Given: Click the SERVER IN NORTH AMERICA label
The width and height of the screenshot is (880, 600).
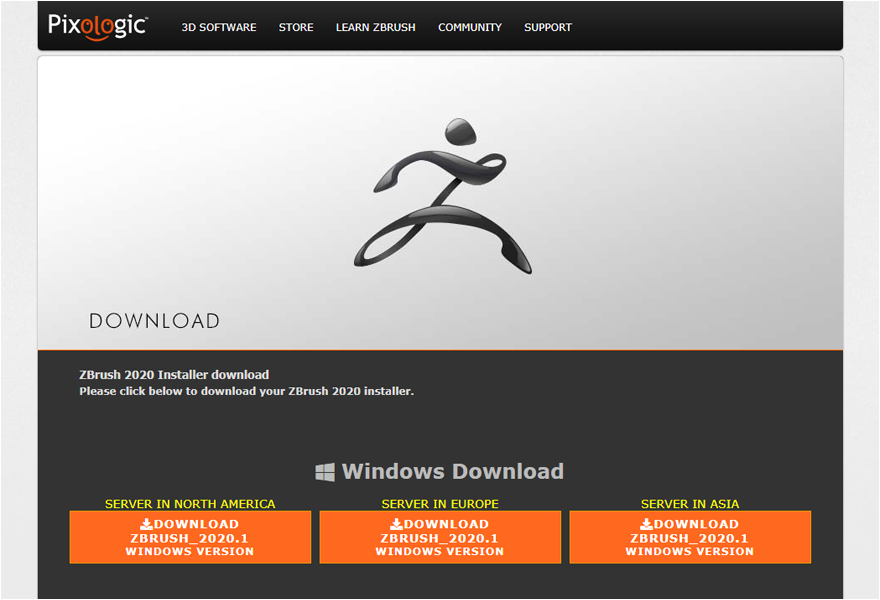Looking at the screenshot, I should (190, 504).
